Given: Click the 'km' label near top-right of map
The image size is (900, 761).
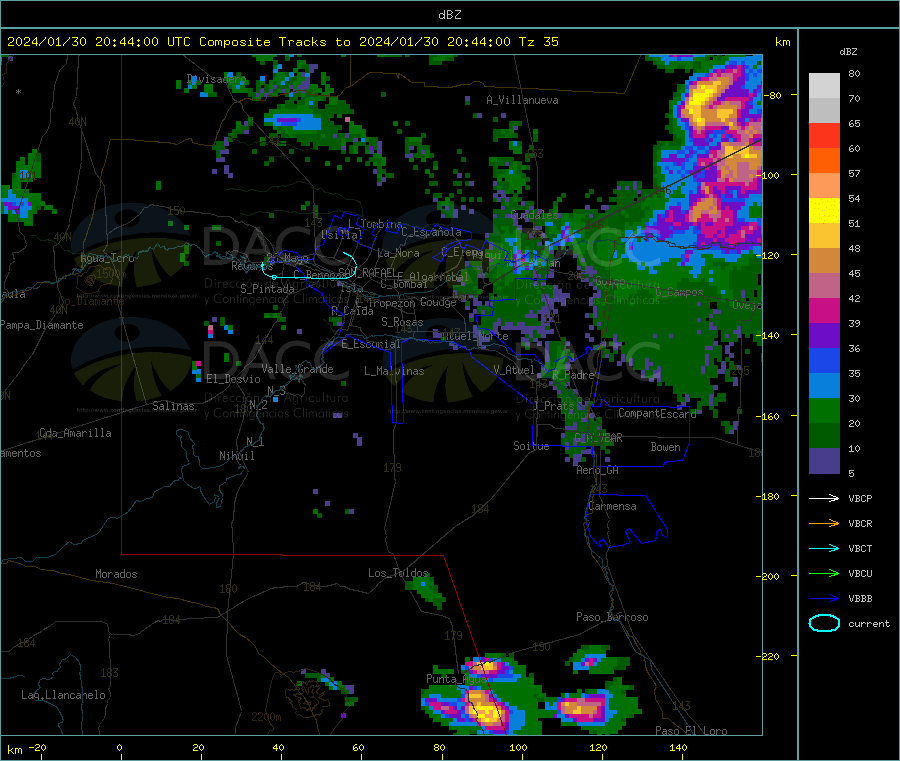Looking at the screenshot, I should 782,42.
